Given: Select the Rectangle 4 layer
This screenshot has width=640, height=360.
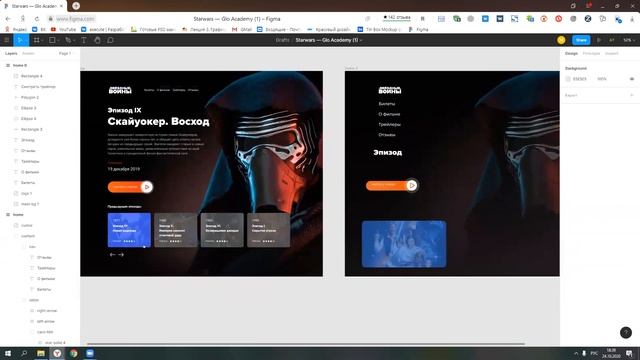Looking at the screenshot, I should pyautogui.click(x=31, y=76).
